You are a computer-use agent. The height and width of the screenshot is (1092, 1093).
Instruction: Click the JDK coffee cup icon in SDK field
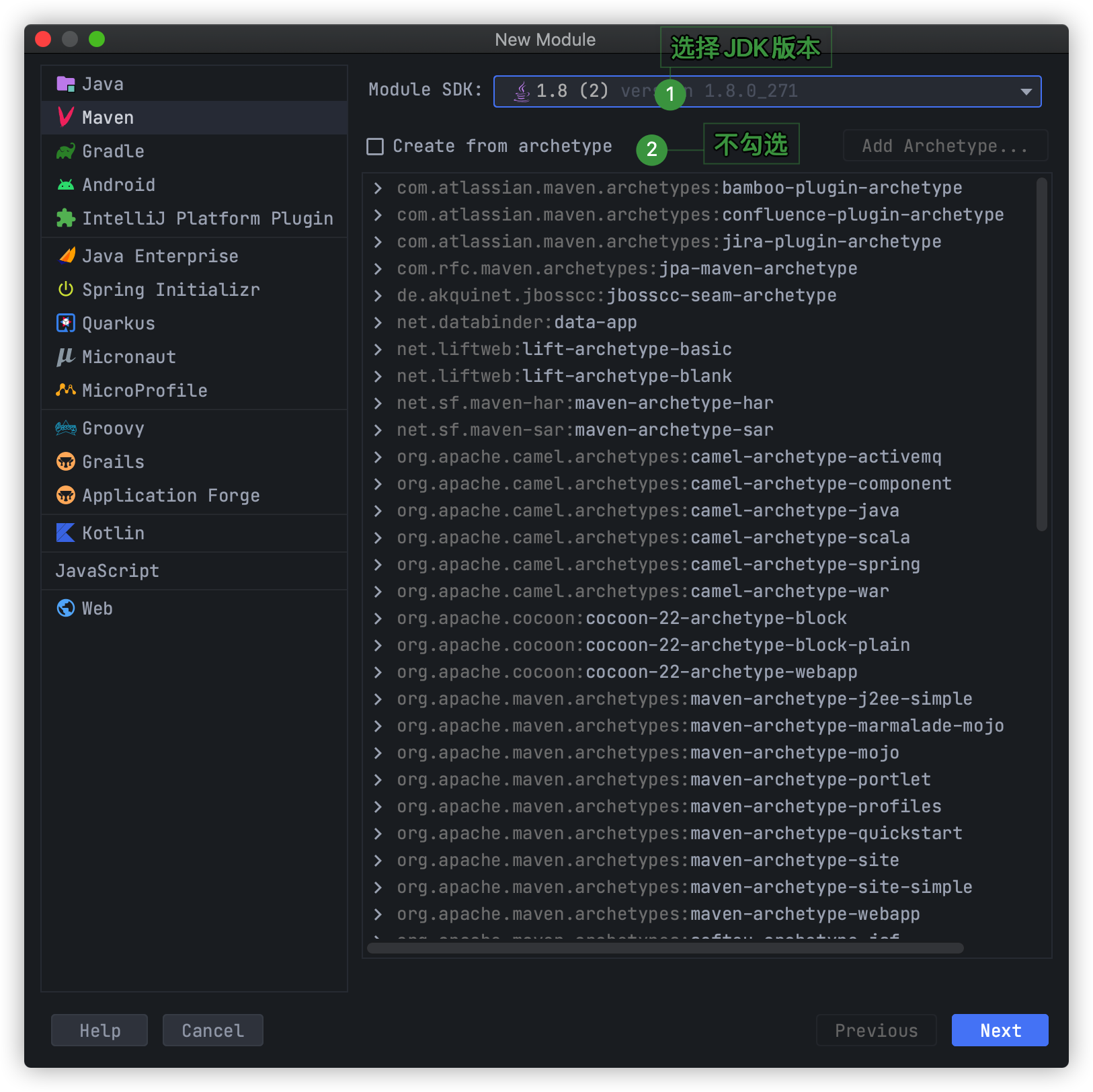pyautogui.click(x=522, y=91)
